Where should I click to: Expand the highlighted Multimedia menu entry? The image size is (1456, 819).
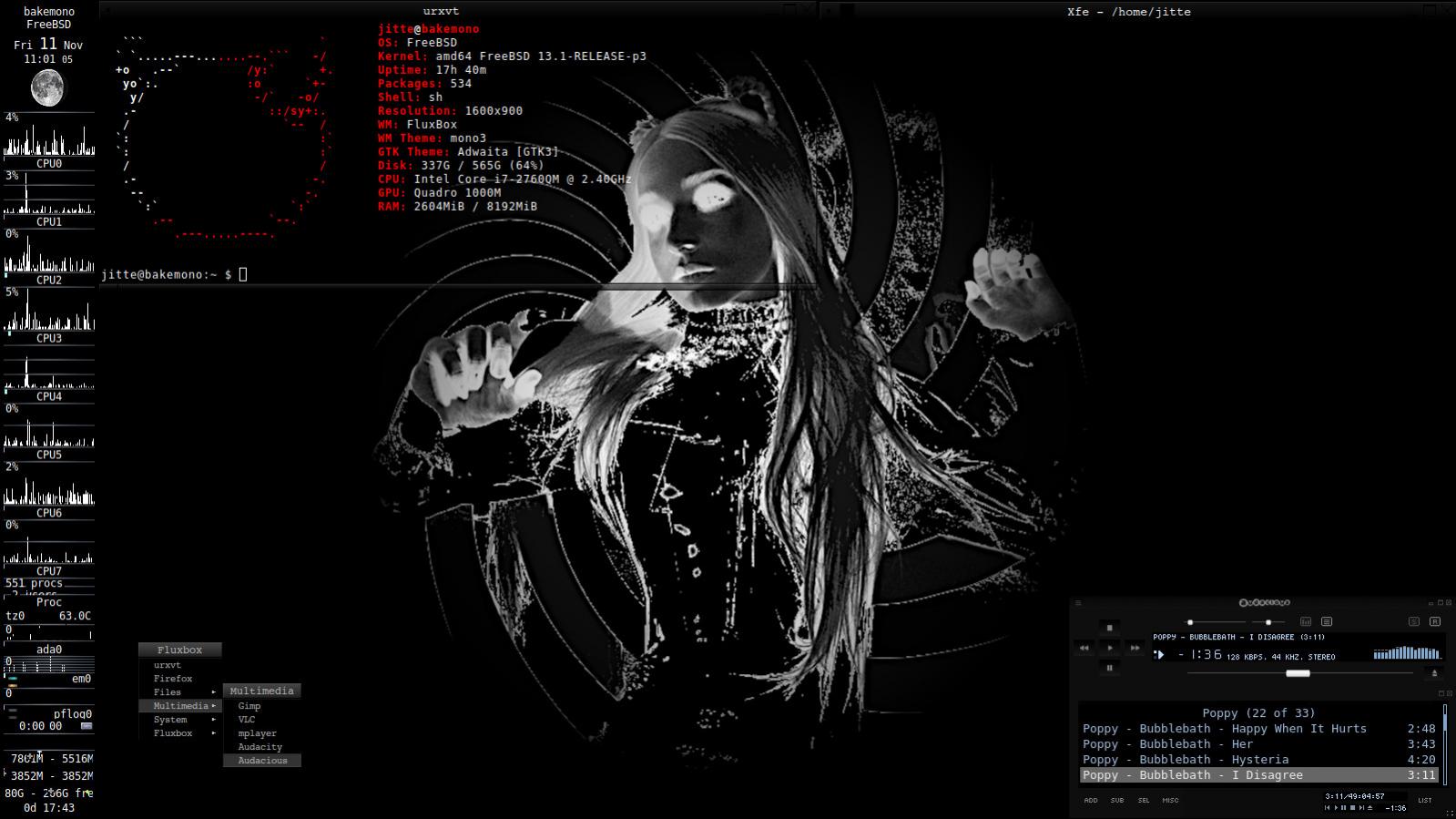[179, 706]
